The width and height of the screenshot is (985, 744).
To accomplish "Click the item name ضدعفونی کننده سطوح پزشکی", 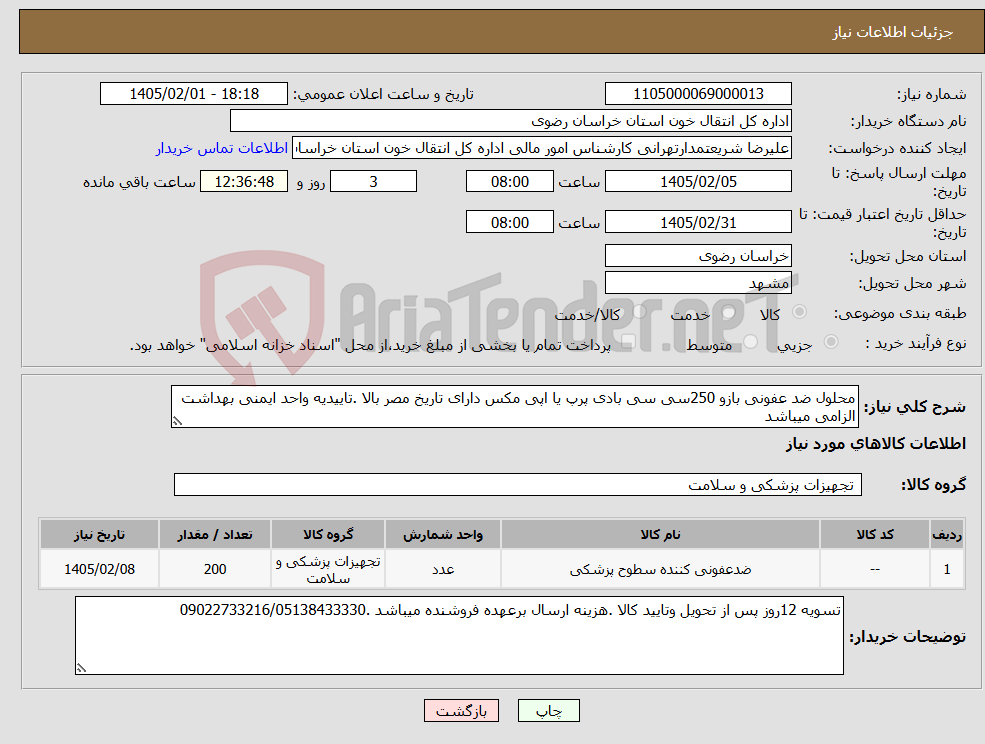I will point(660,569).
